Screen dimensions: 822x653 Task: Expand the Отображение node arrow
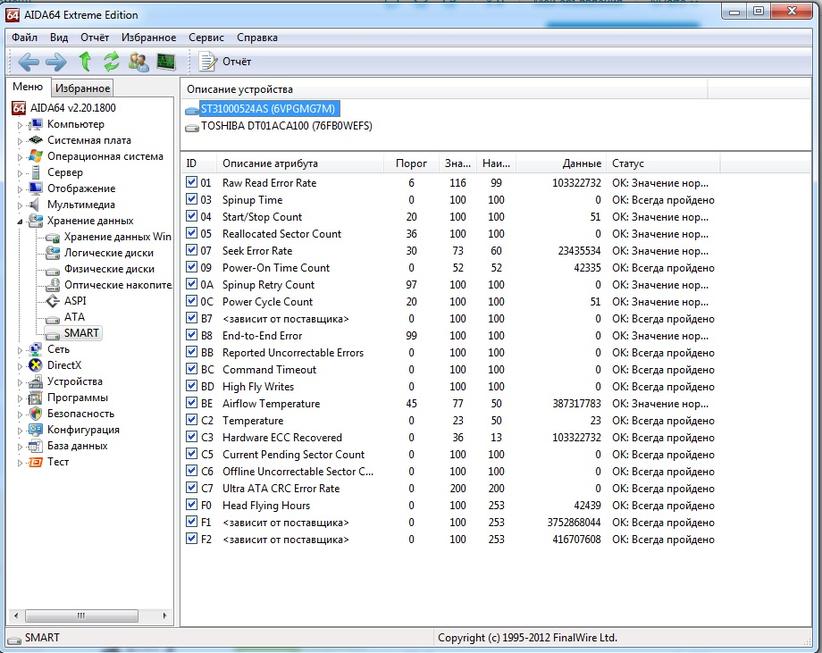20,189
